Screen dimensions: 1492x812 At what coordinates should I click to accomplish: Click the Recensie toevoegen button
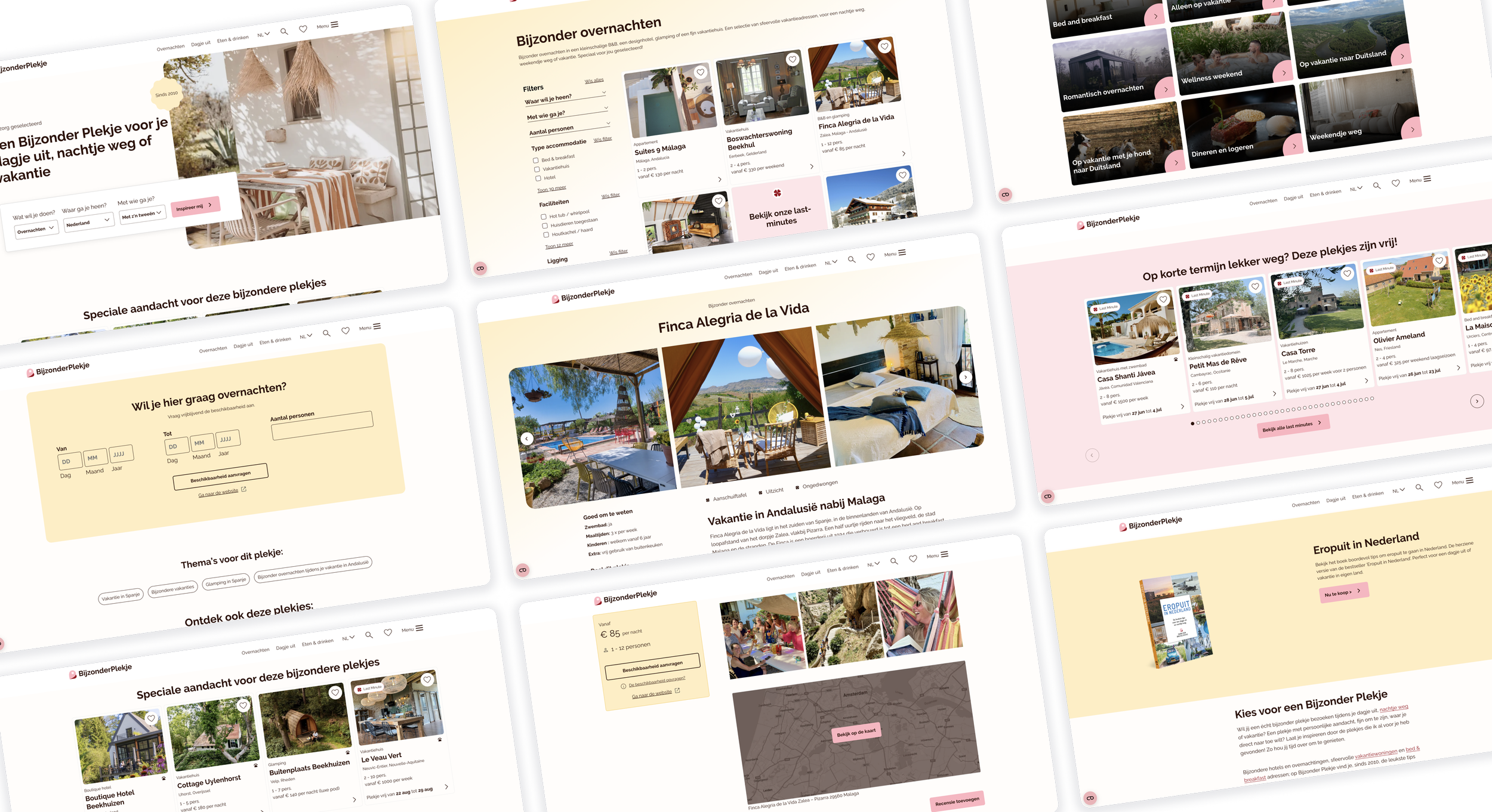pos(957,801)
